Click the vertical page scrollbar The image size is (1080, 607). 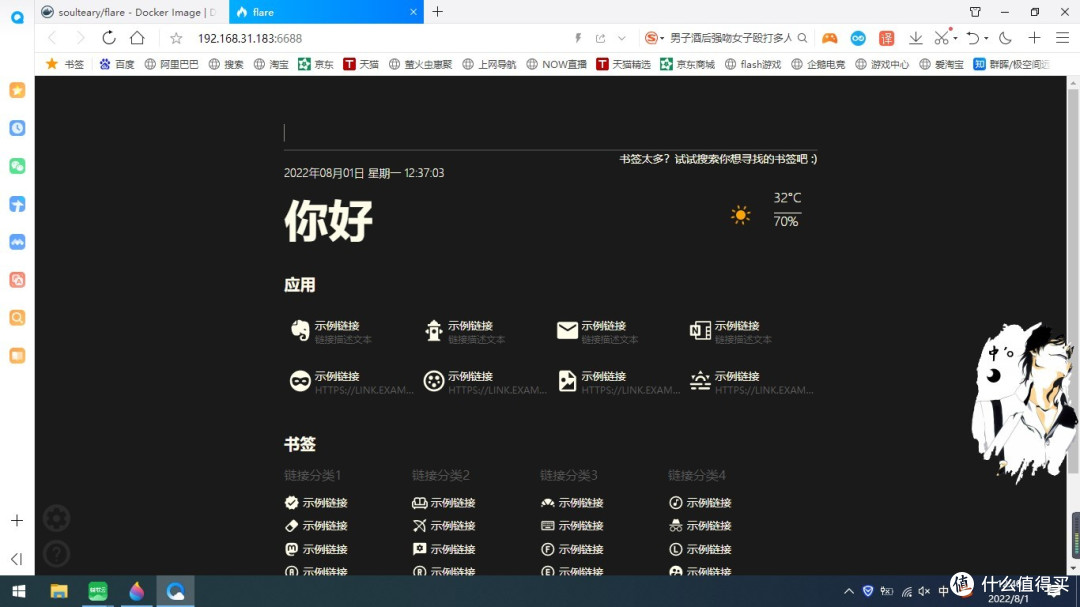point(1073,281)
